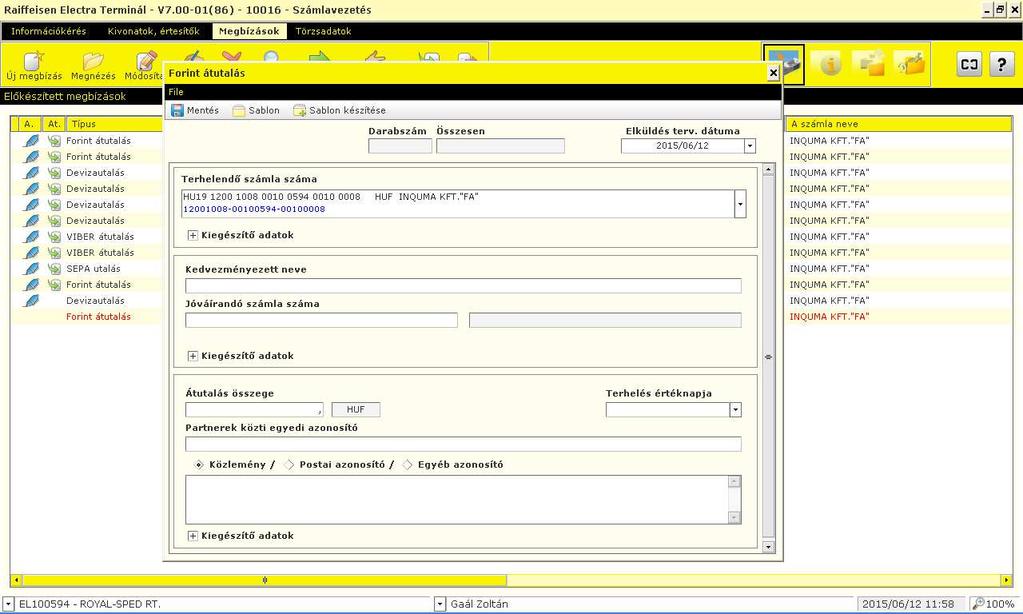The height and width of the screenshot is (614, 1023).
Task: Click the Közlemény text area
Action: 457,500
